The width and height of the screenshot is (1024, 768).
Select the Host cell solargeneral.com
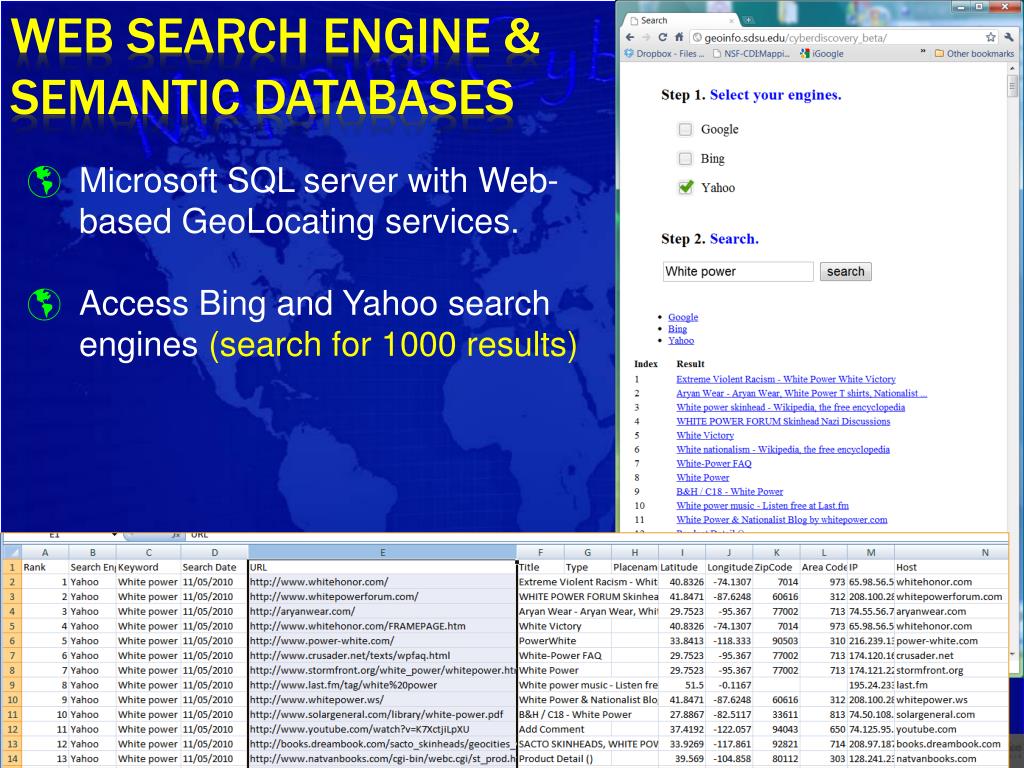coord(952,714)
